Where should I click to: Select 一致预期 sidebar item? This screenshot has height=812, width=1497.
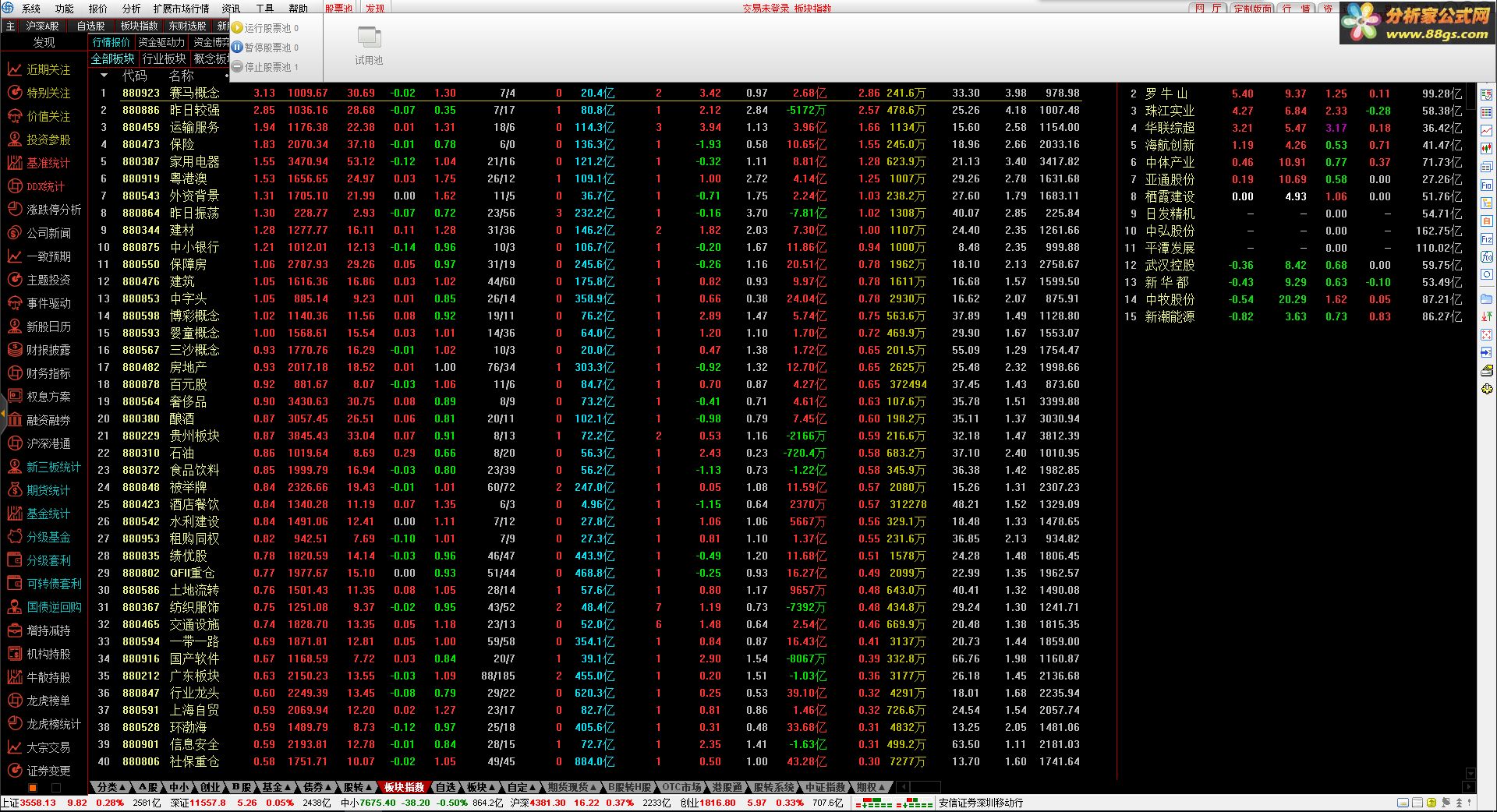click(x=39, y=256)
